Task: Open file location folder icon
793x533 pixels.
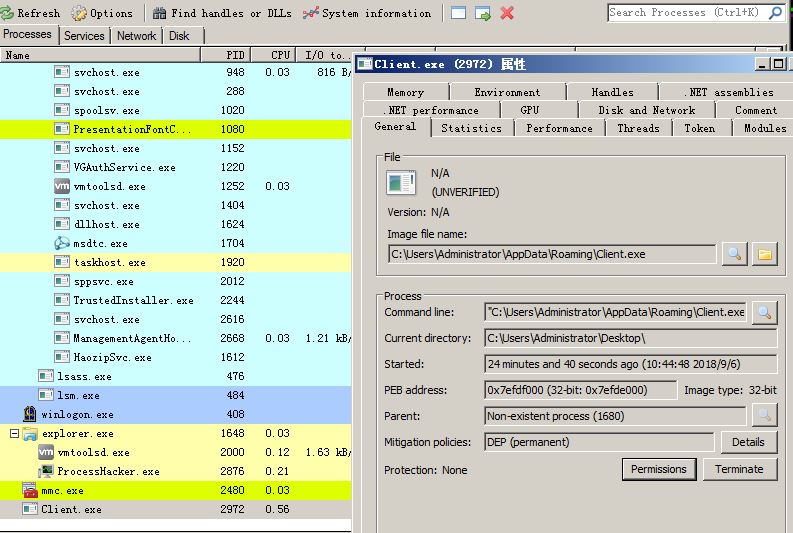Action: click(x=765, y=254)
